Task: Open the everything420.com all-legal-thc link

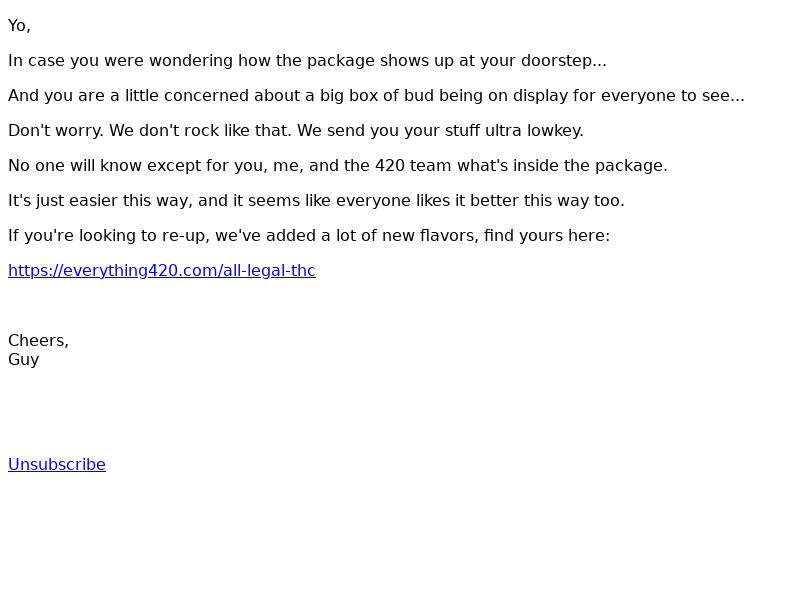Action: point(162,270)
